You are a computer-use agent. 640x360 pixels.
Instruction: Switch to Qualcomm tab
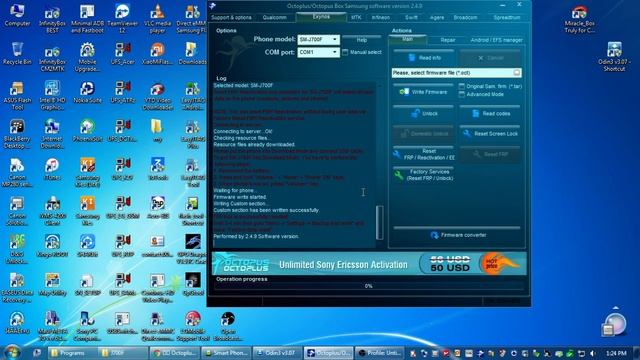point(274,18)
